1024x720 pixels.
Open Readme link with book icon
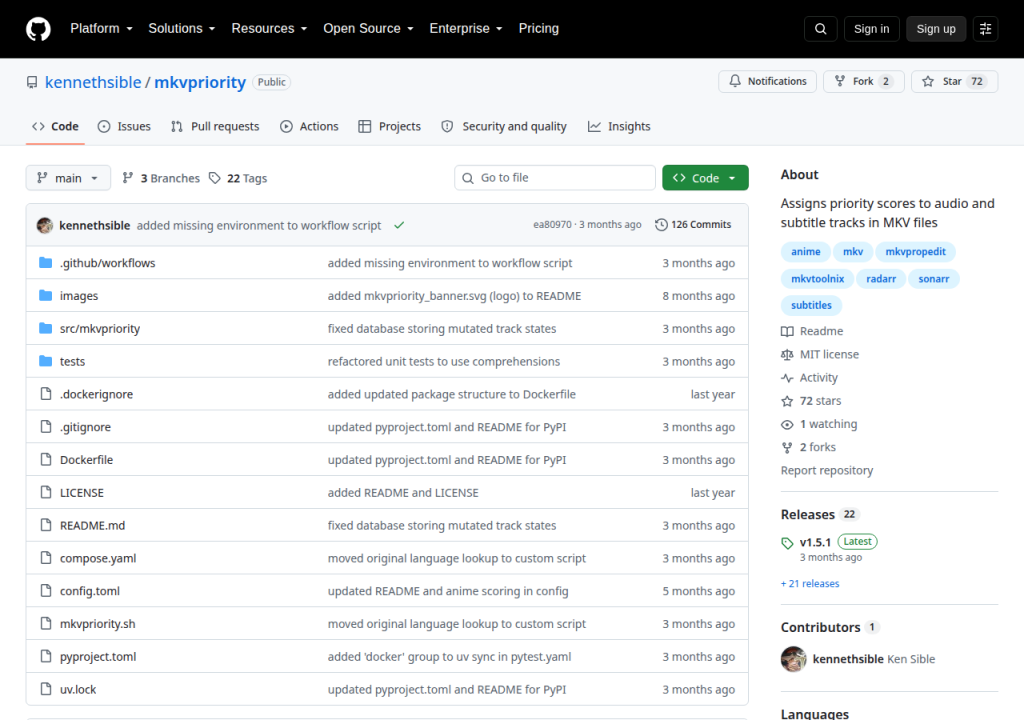[812, 331]
